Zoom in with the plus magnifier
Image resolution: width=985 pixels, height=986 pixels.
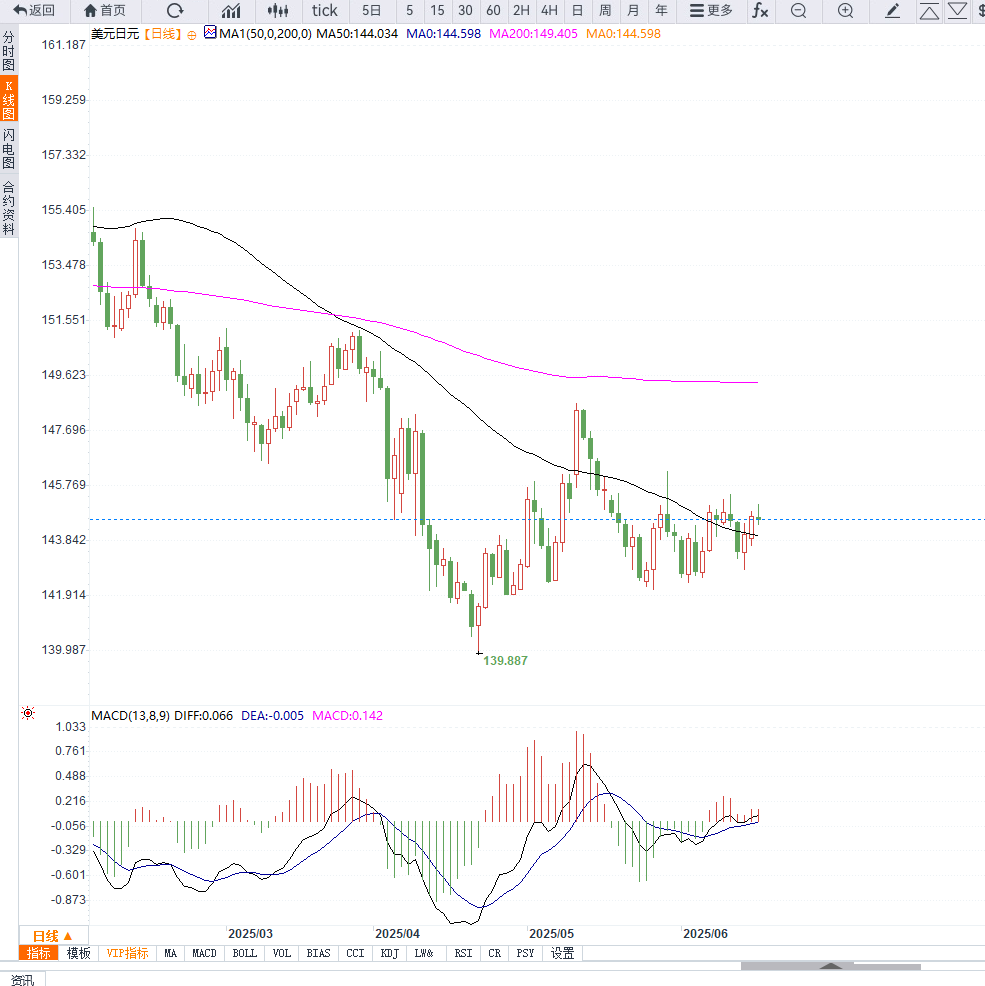(x=845, y=11)
